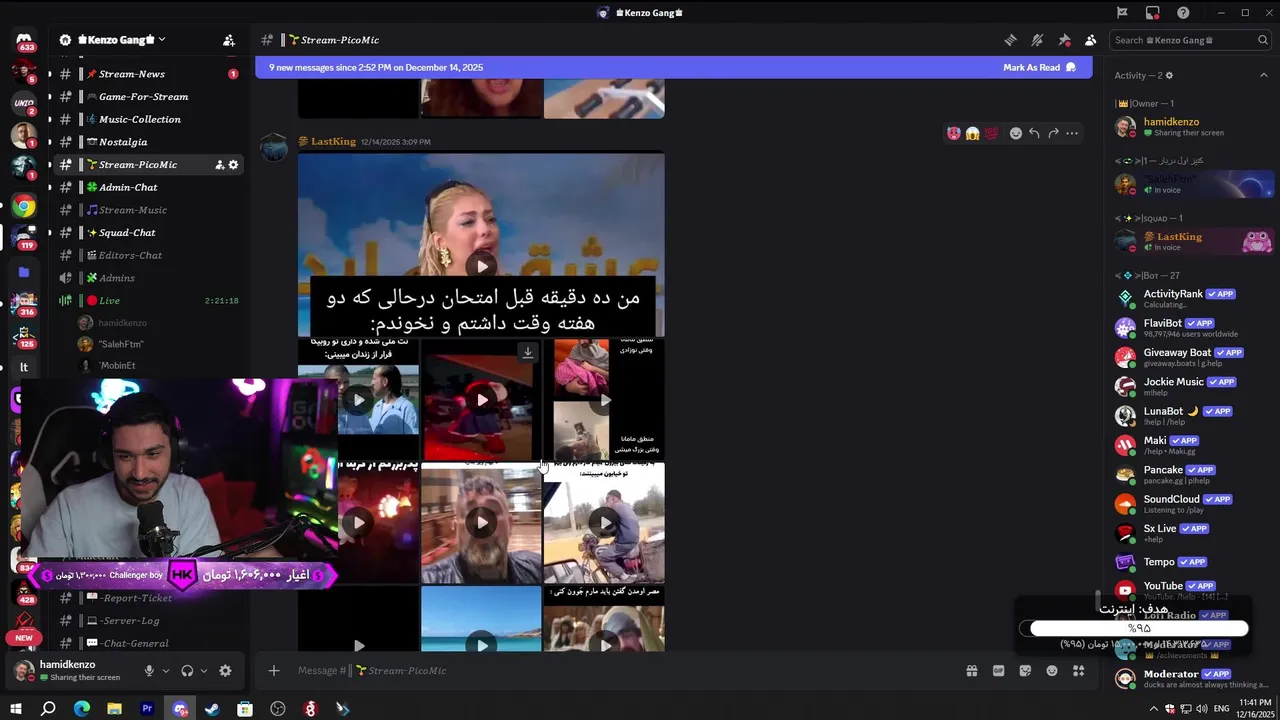Image resolution: width=1280 pixels, height=720 pixels.
Task: Play the motorcycle video thumbnail
Action: [604, 522]
